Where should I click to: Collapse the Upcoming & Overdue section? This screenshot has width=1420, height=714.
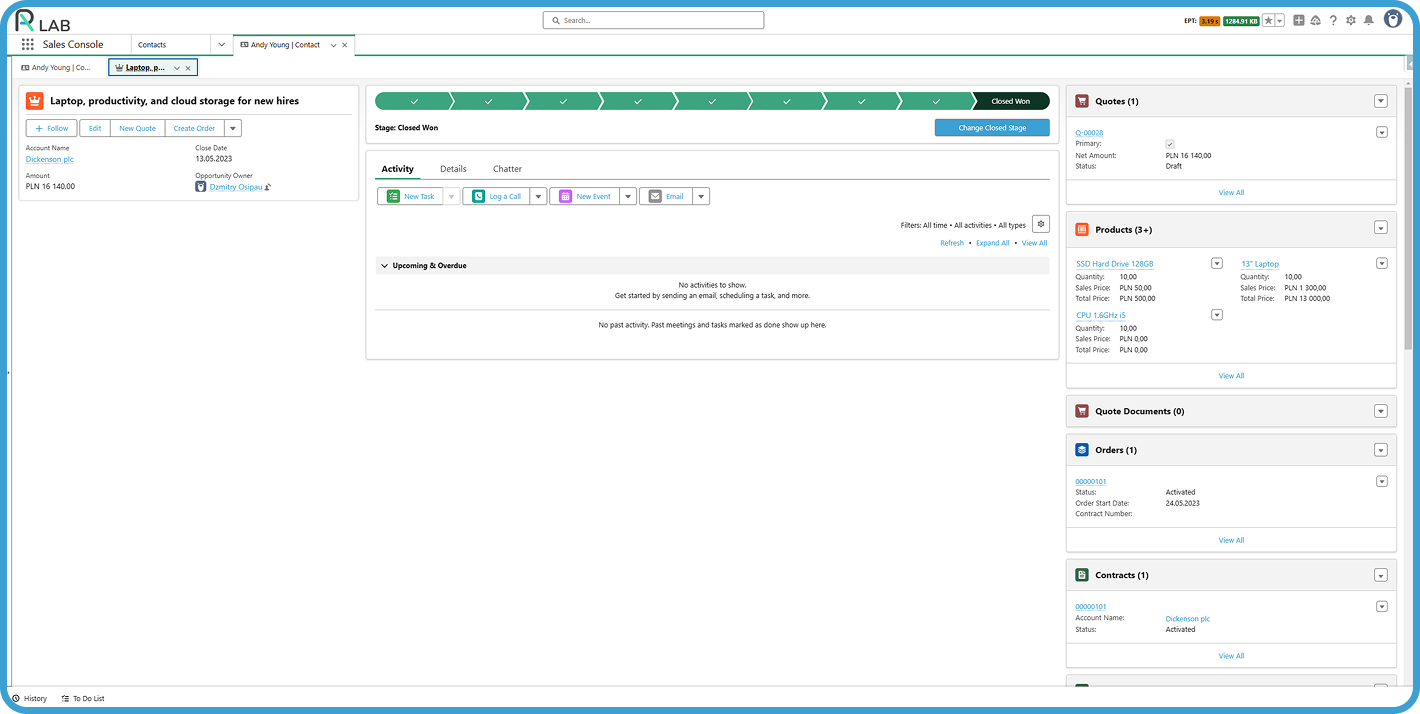coord(385,266)
